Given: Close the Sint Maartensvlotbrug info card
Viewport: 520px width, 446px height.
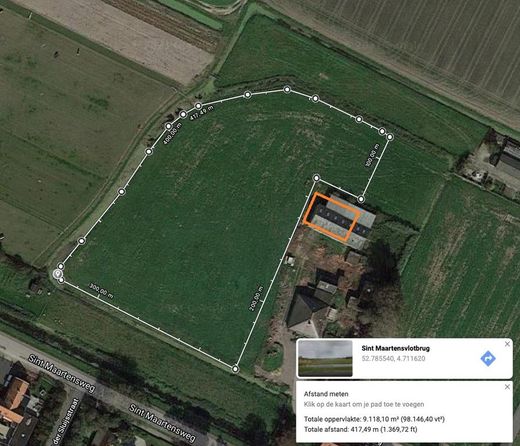Looking at the screenshot, I should tap(507, 344).
